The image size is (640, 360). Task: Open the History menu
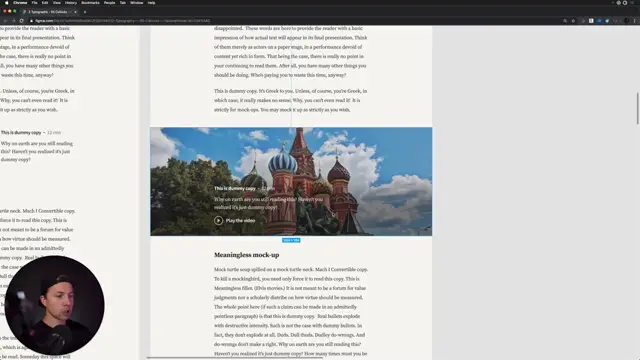coord(71,2)
